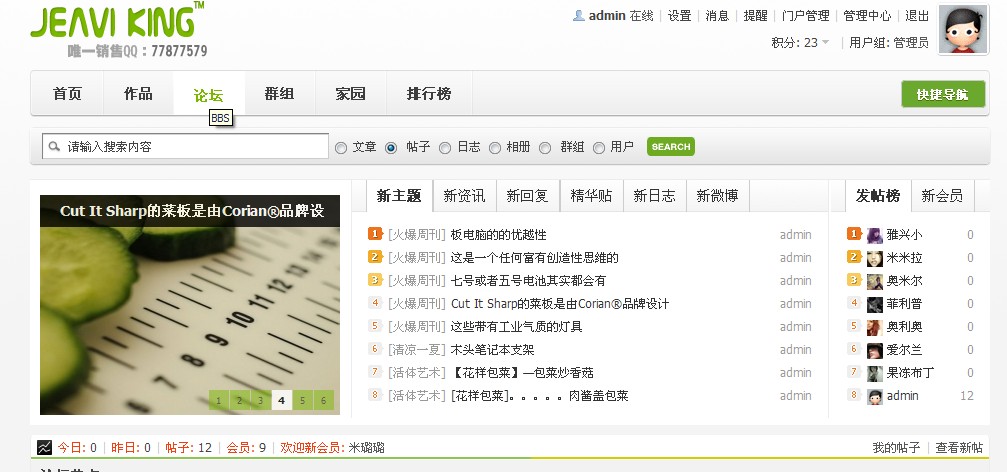The image size is (1007, 472).
Task: Click the green SEARCH button
Action: coord(670,146)
